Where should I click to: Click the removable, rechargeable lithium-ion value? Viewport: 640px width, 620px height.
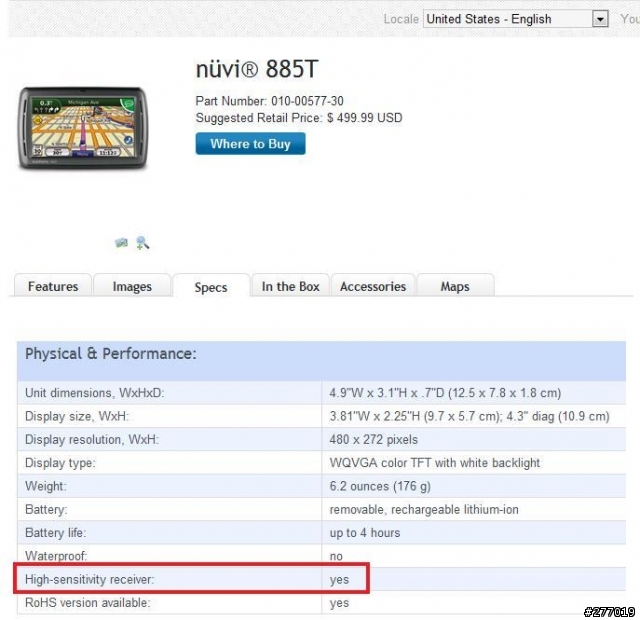point(424,509)
